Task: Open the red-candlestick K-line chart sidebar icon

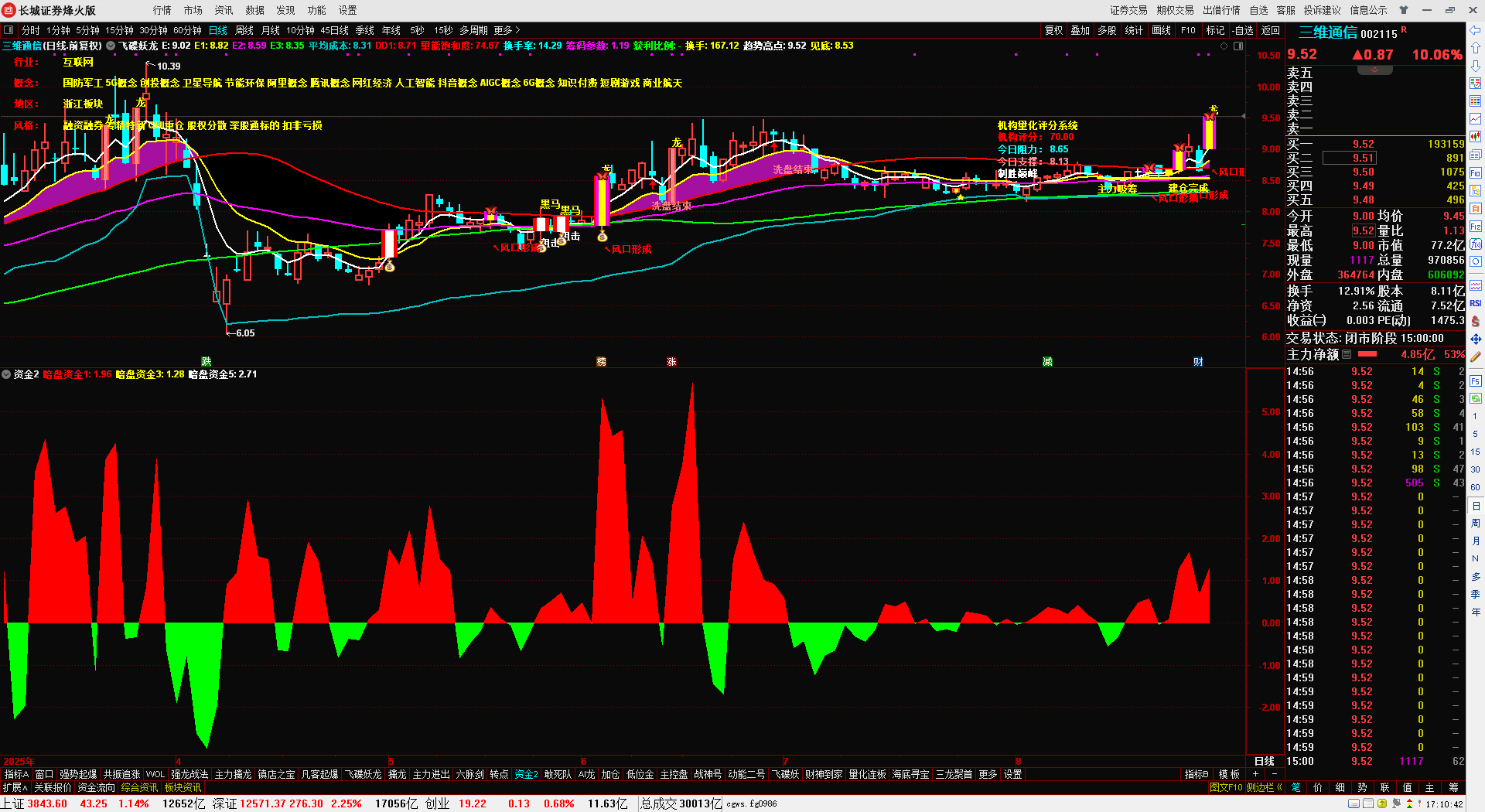Action: pyautogui.click(x=1475, y=136)
